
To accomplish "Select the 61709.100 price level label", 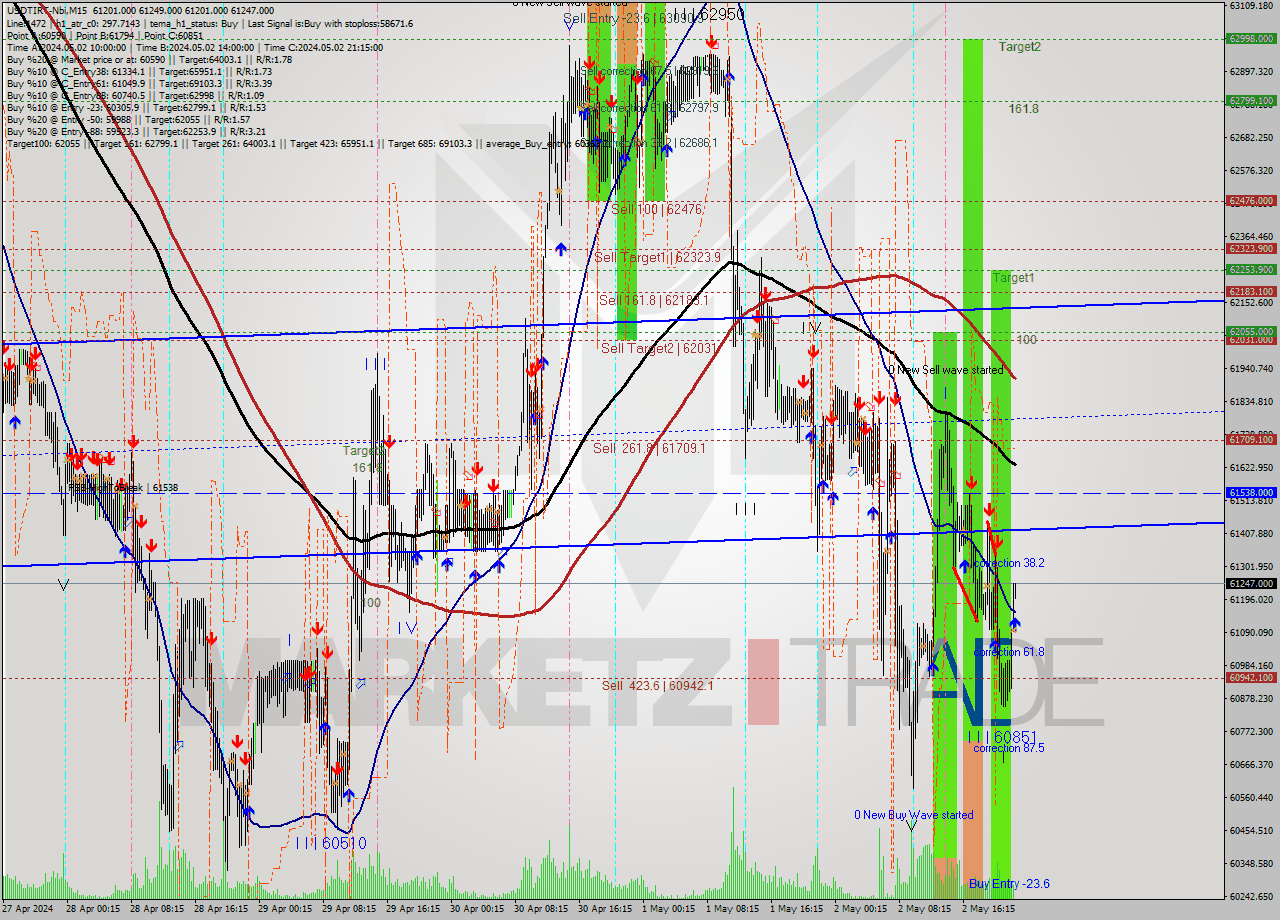I will [1250, 439].
